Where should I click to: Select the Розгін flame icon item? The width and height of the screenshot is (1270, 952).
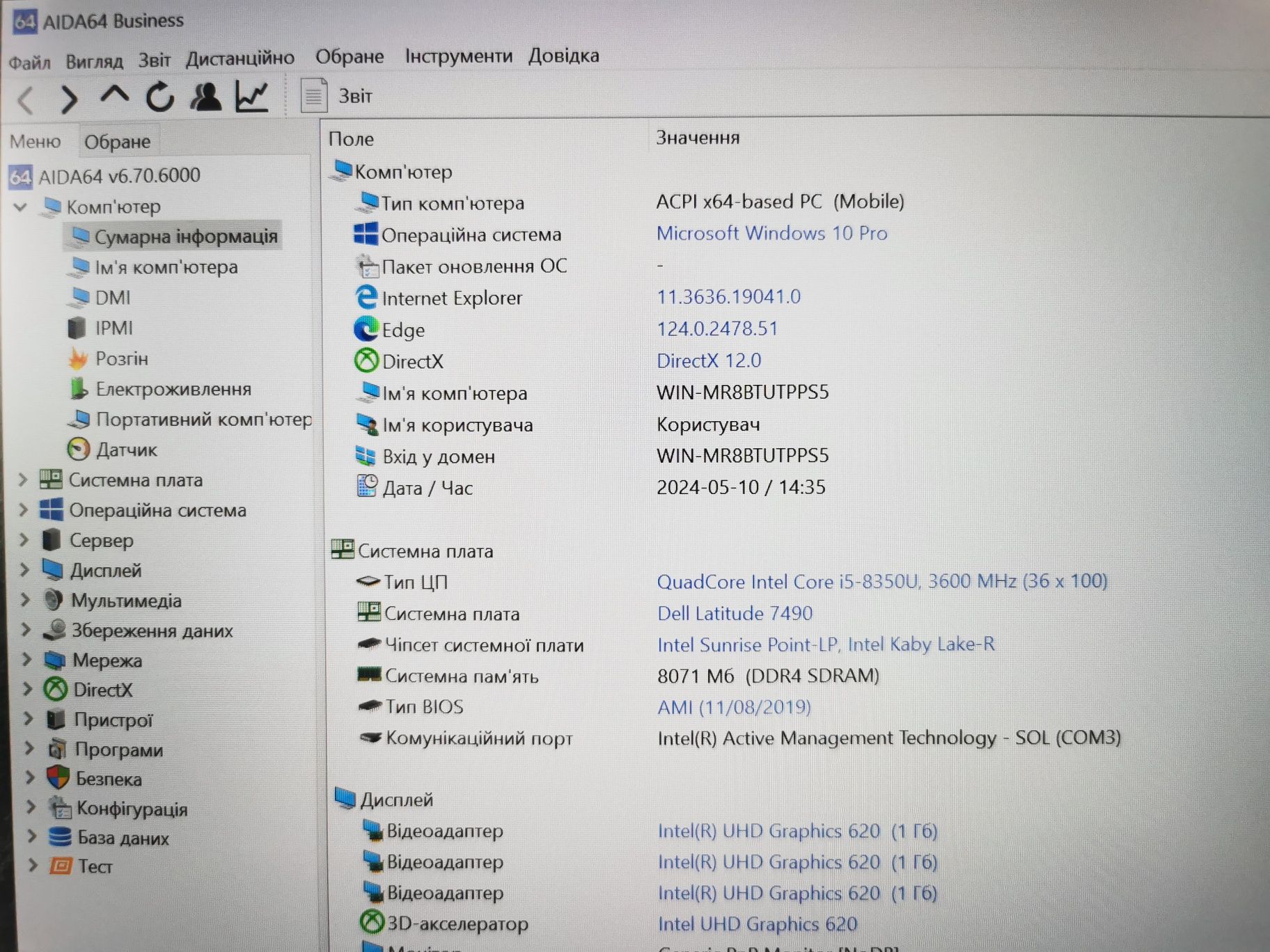[x=109, y=358]
